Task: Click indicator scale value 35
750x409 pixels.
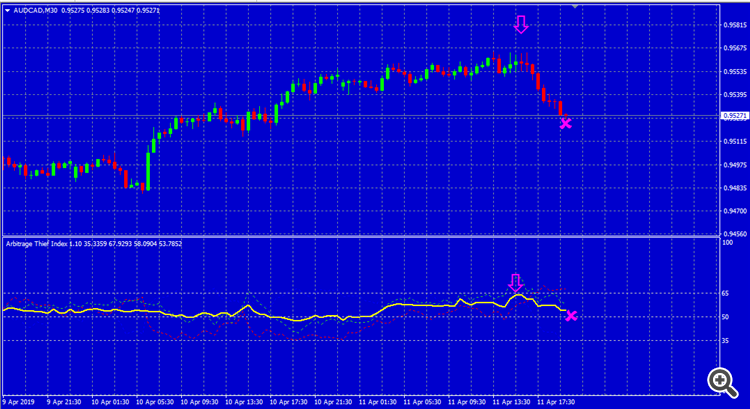Action: (726, 341)
